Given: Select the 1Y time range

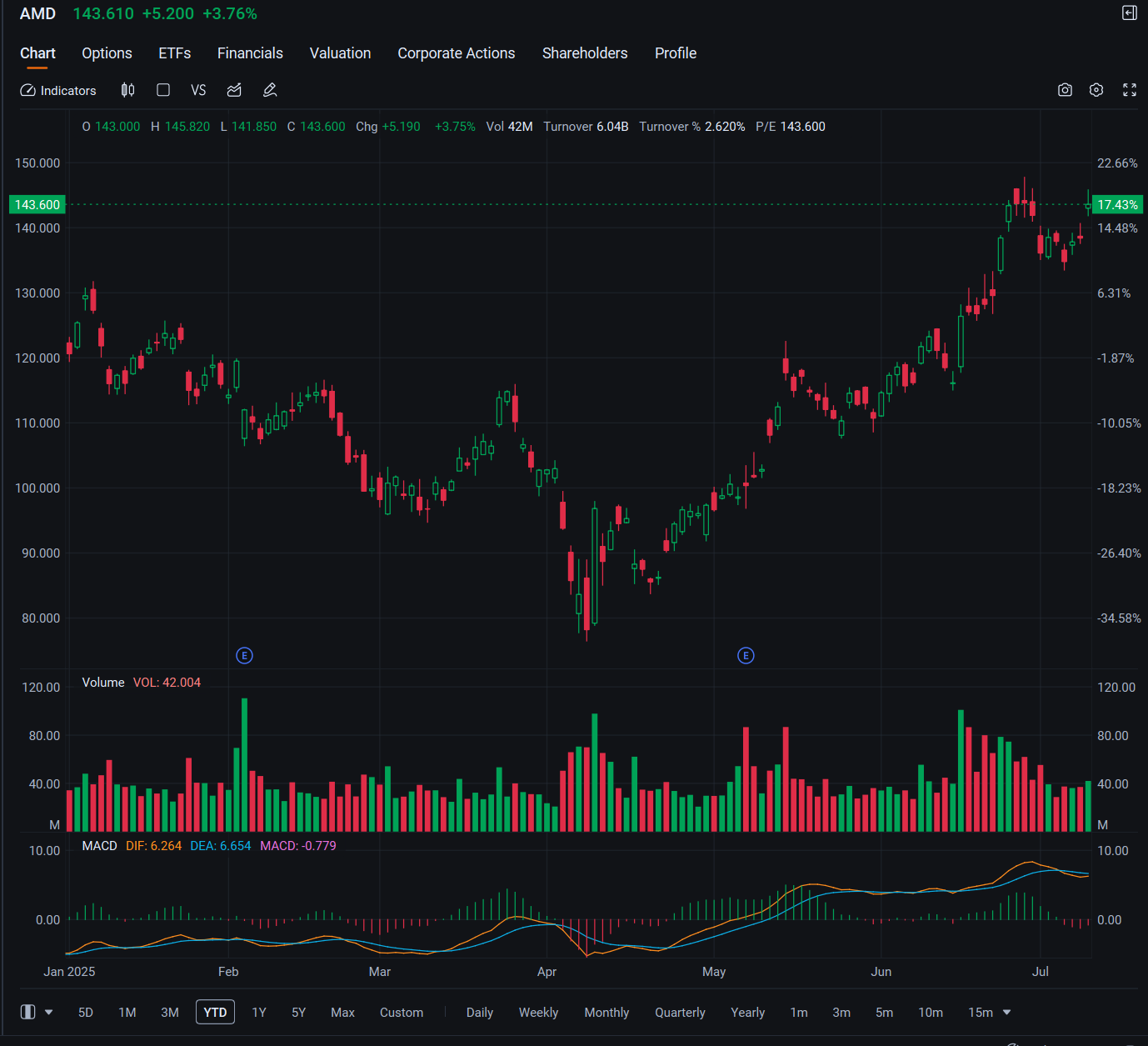Looking at the screenshot, I should [259, 1012].
